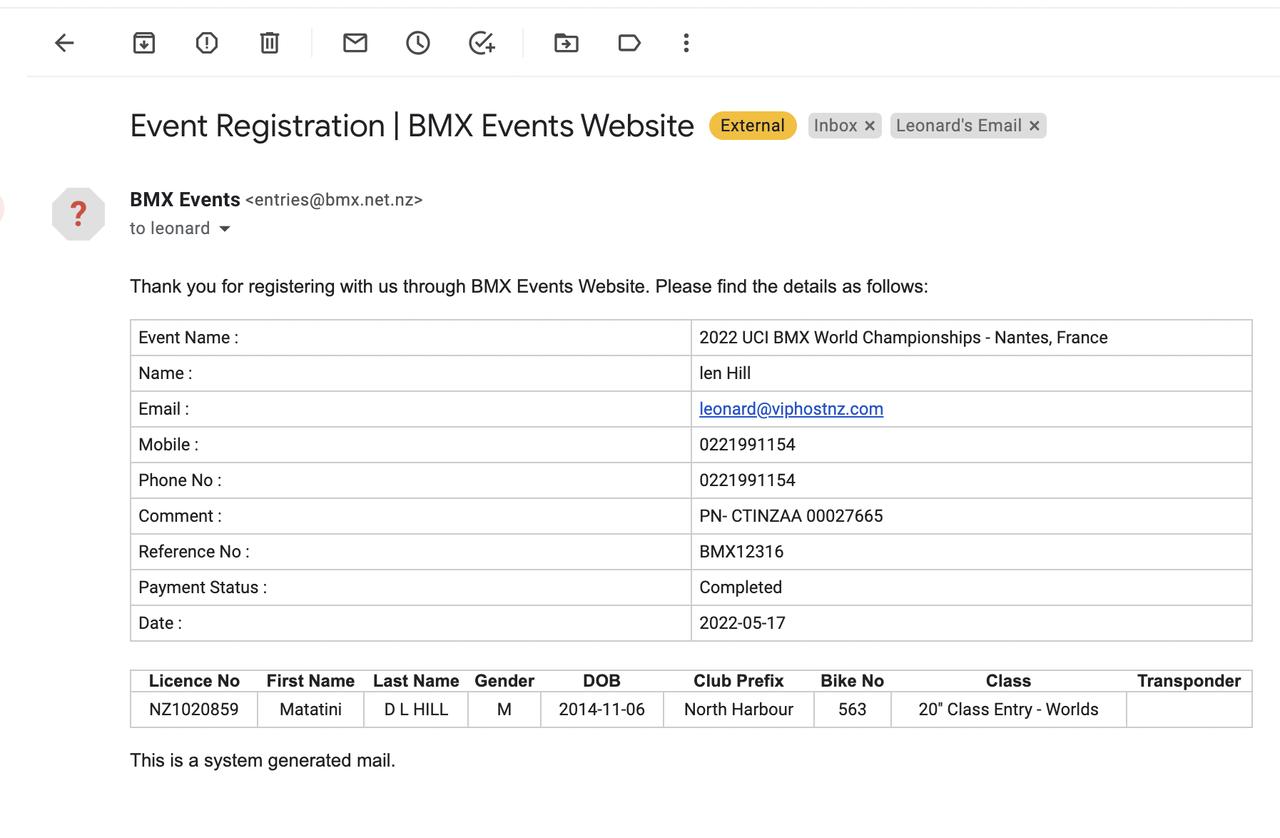Delete this email with the trash icon
Image resolution: width=1280 pixels, height=838 pixels.
(270, 43)
